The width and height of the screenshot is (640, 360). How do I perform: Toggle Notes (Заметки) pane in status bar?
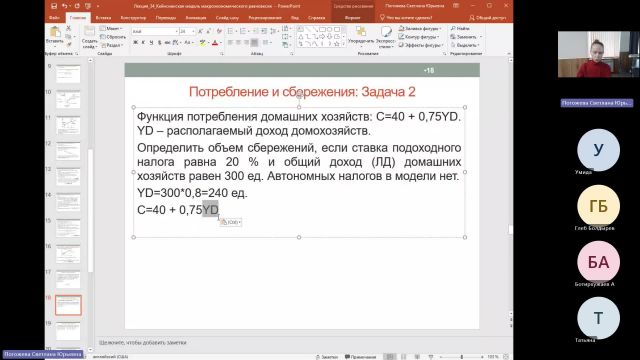click(327, 357)
